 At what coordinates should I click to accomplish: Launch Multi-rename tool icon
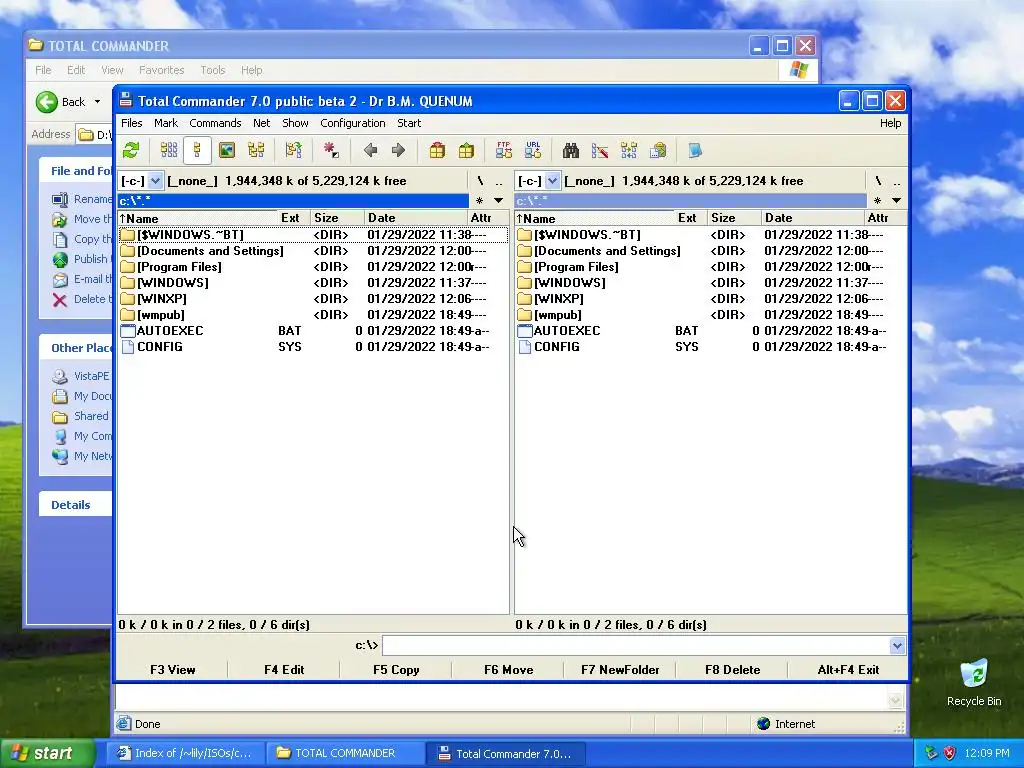click(600, 151)
